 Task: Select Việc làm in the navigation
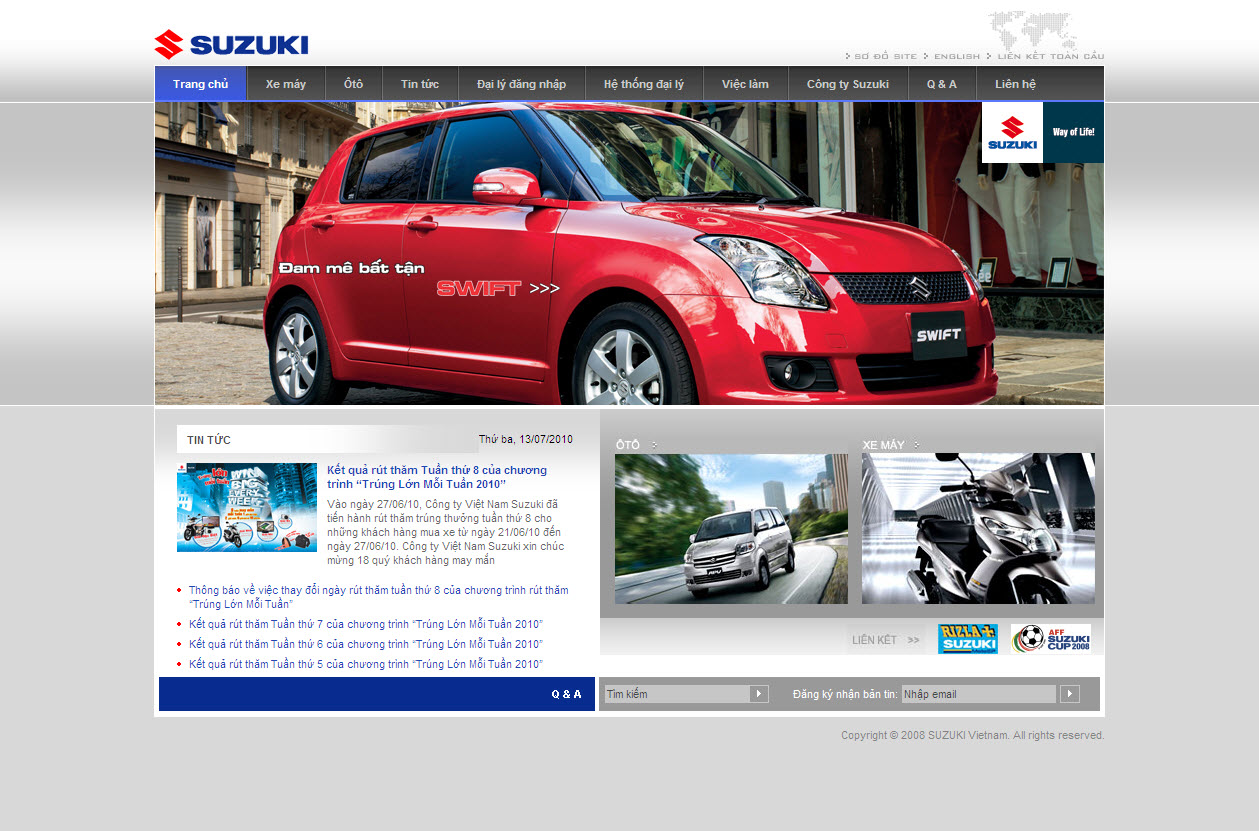(x=746, y=84)
